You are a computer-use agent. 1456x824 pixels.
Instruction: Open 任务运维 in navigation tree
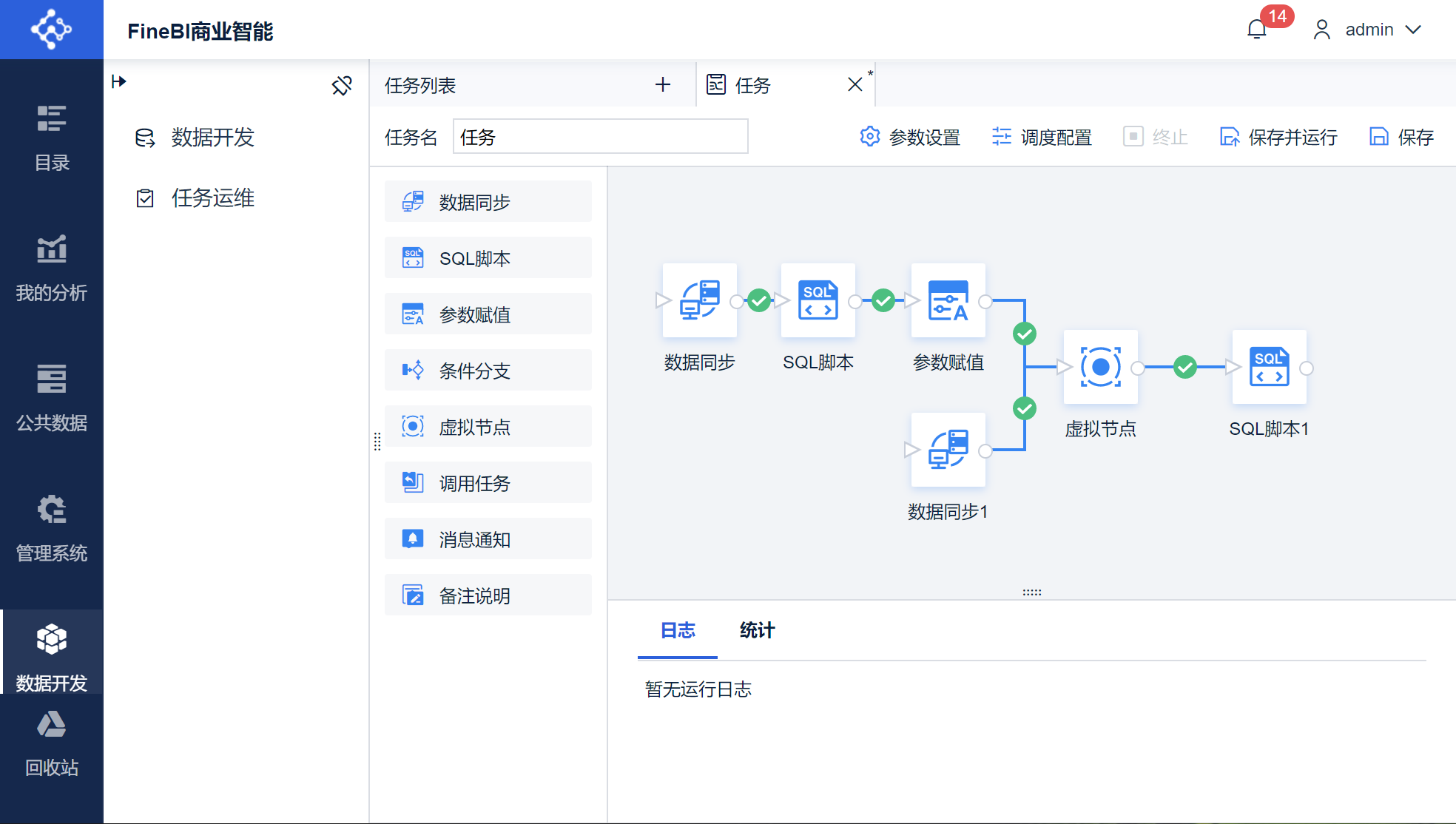212,198
